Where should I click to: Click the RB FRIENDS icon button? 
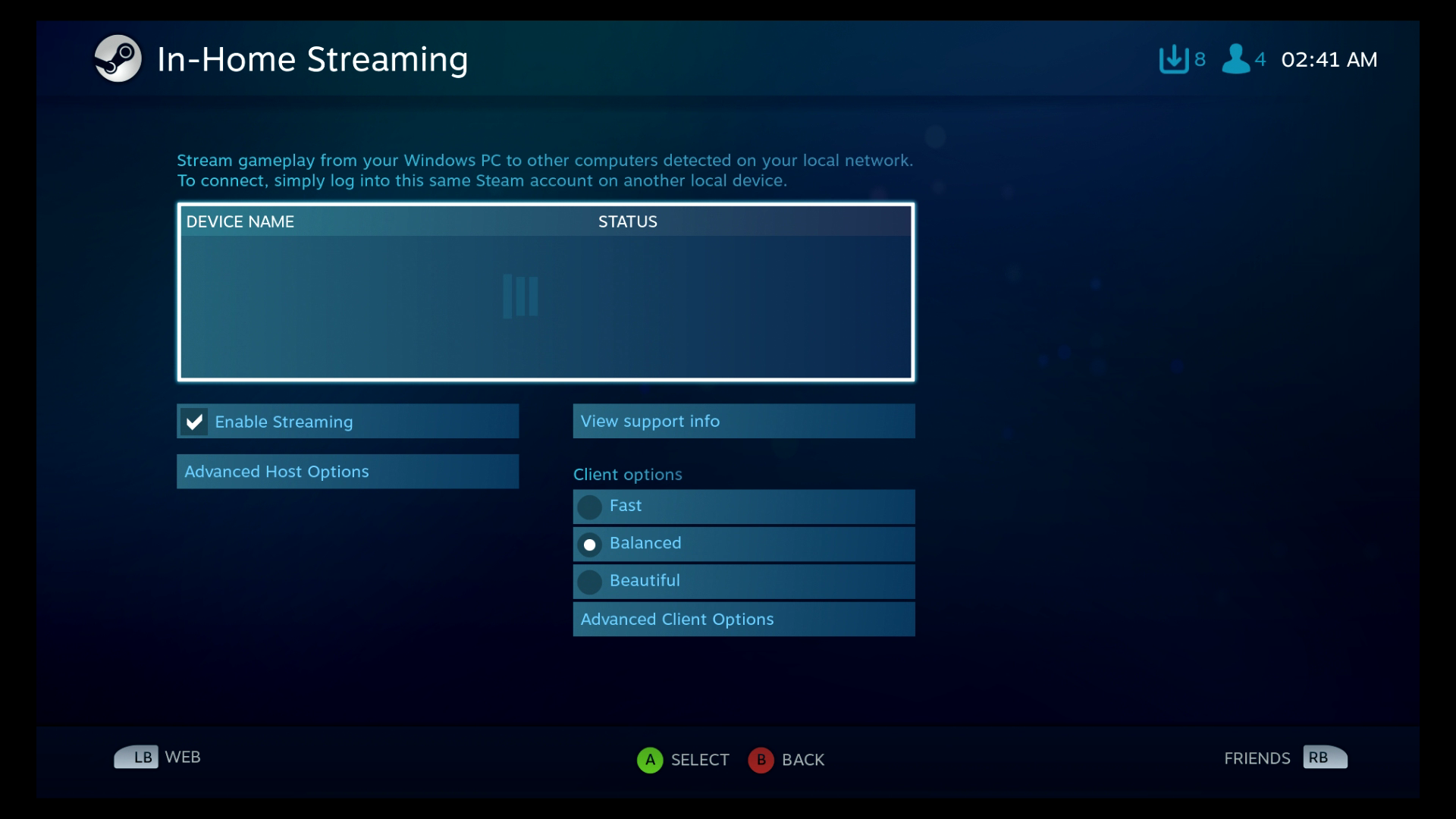pyautogui.click(x=1320, y=758)
